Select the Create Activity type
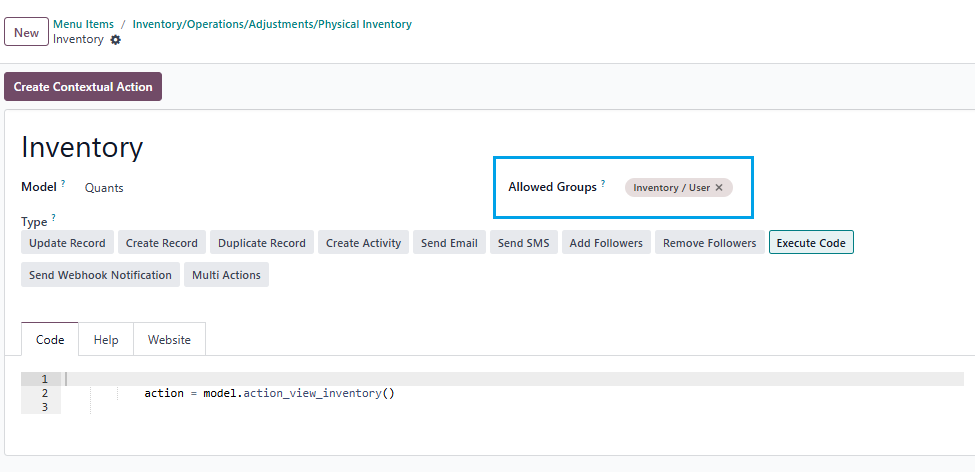Screen dimensions: 975x472 [x=363, y=243]
